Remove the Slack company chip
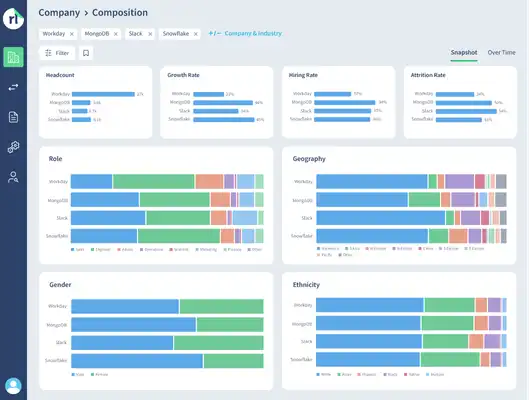The height and width of the screenshot is (400, 529). 150,34
